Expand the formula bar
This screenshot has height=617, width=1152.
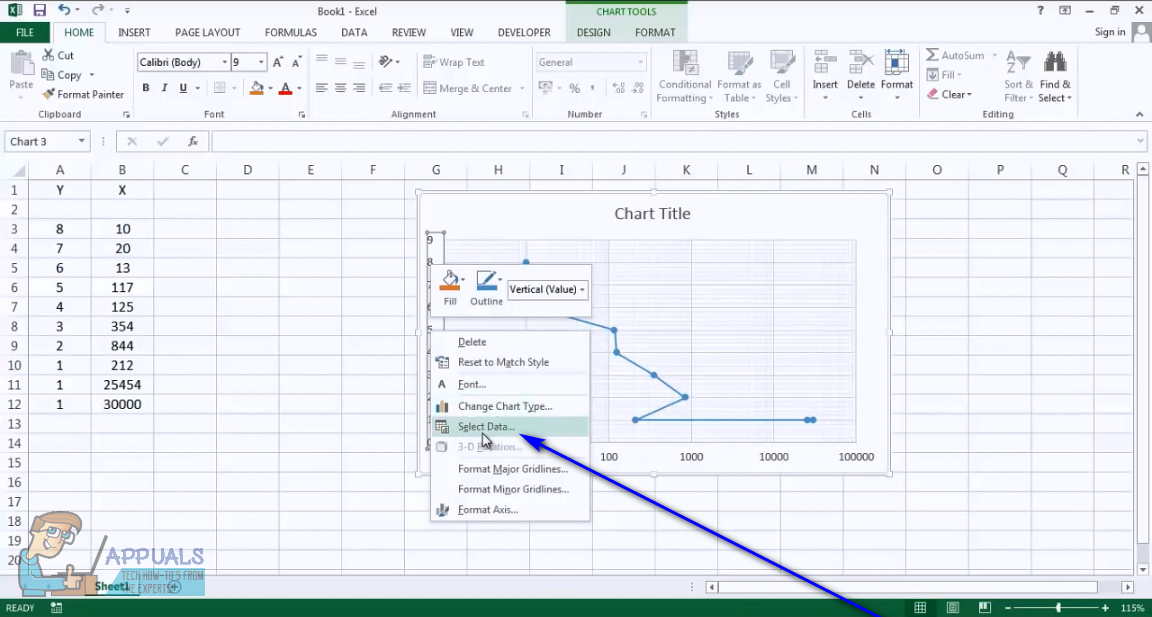[1140, 141]
